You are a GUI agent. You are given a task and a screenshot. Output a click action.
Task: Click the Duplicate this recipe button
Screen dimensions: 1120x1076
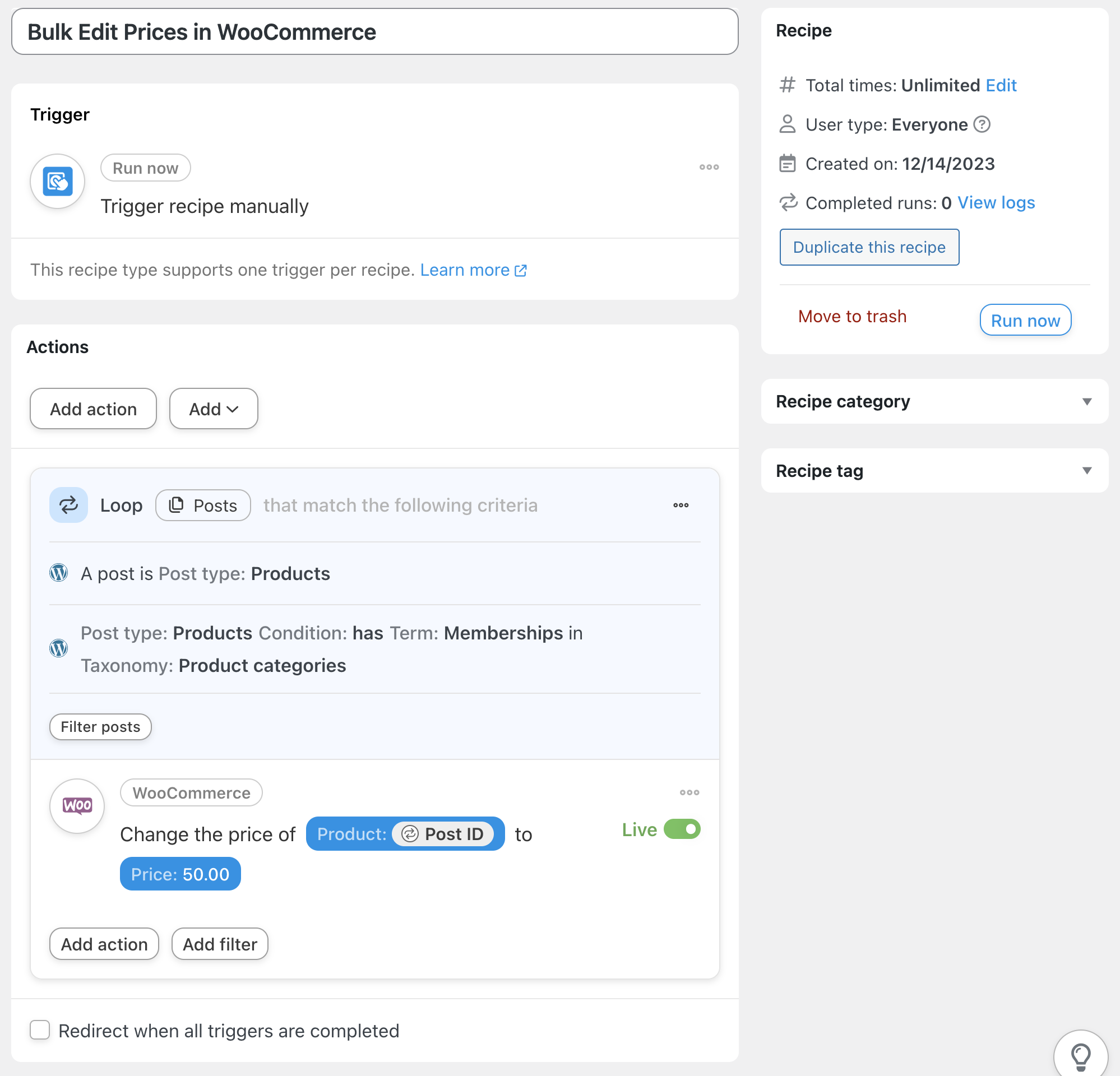pyautogui.click(x=868, y=248)
